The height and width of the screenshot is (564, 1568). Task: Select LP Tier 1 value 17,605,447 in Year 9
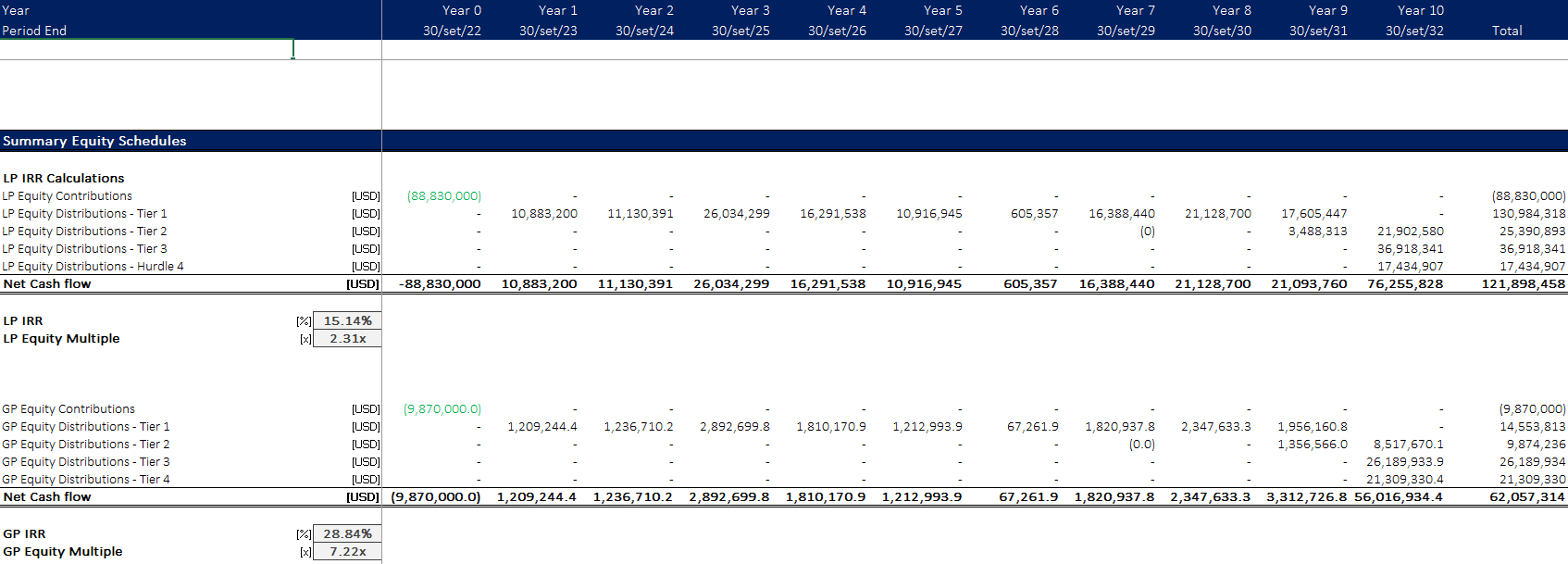coord(1314,213)
